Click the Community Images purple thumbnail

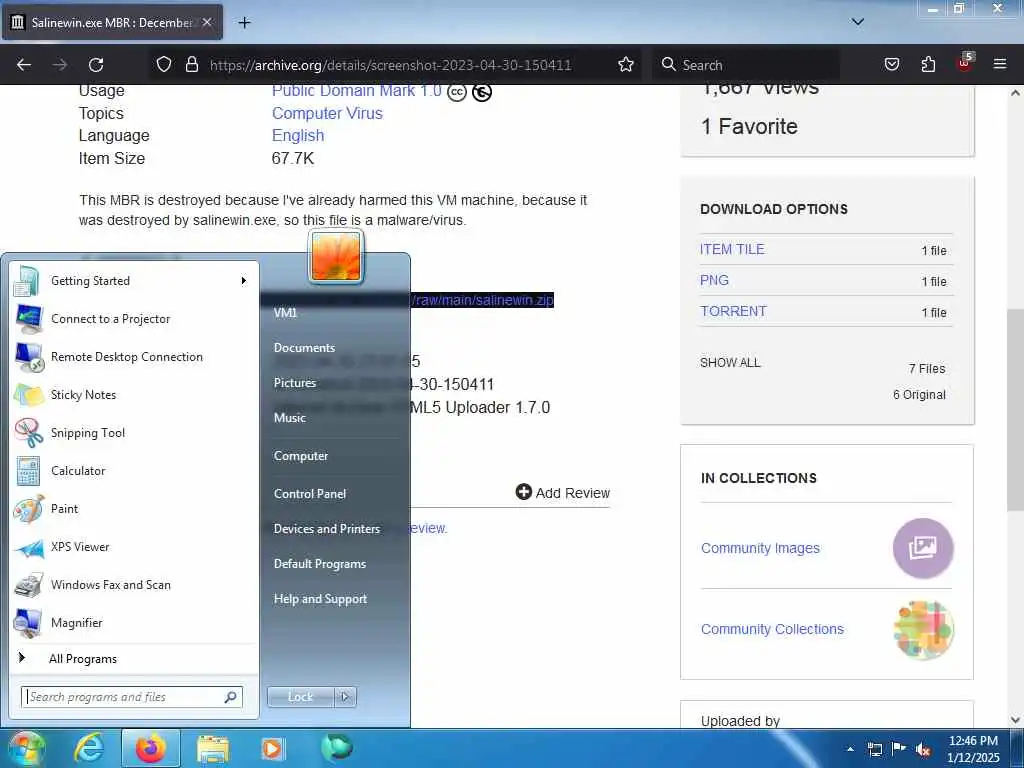click(x=923, y=548)
